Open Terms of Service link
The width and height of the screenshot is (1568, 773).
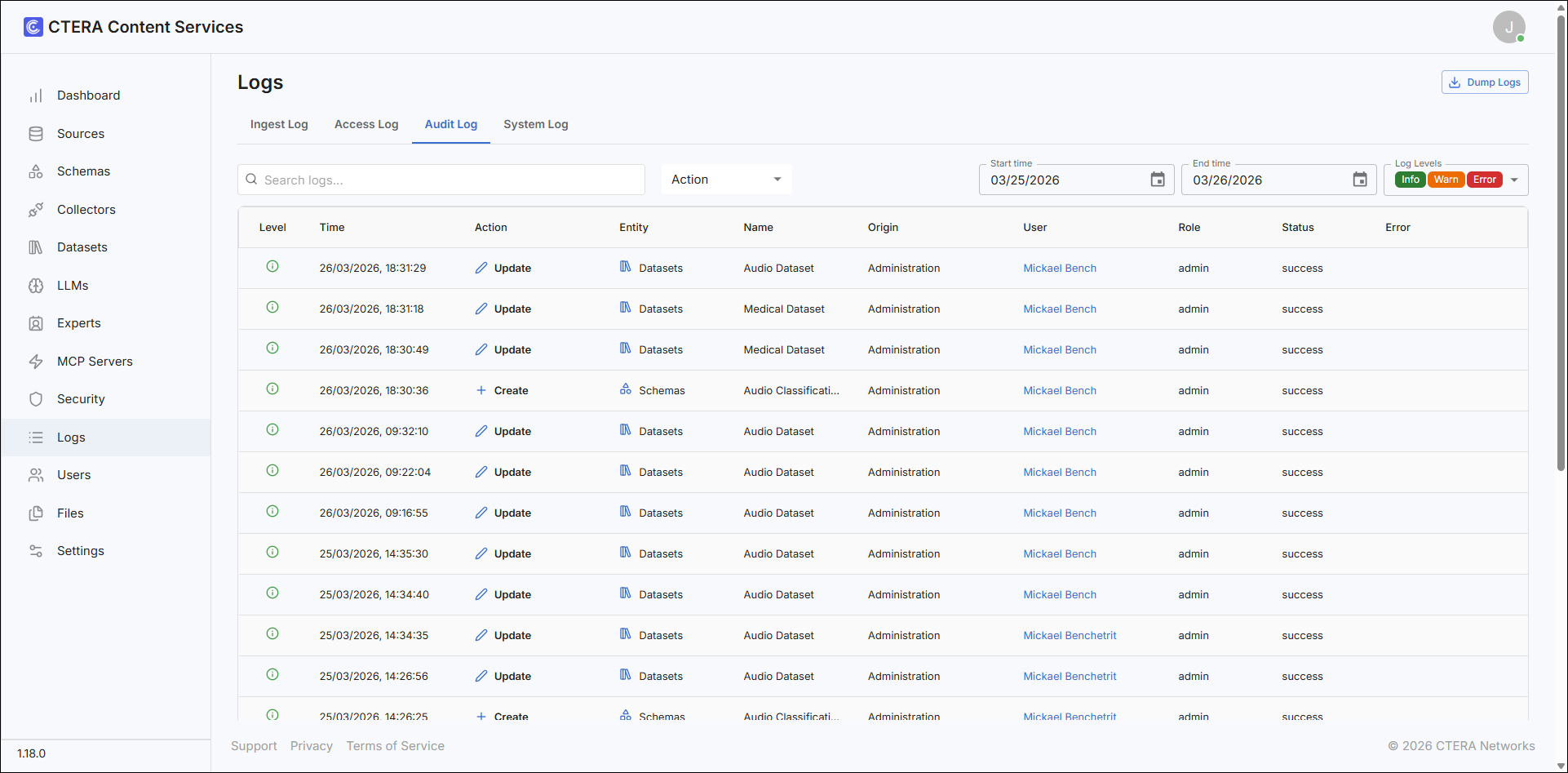(x=396, y=746)
